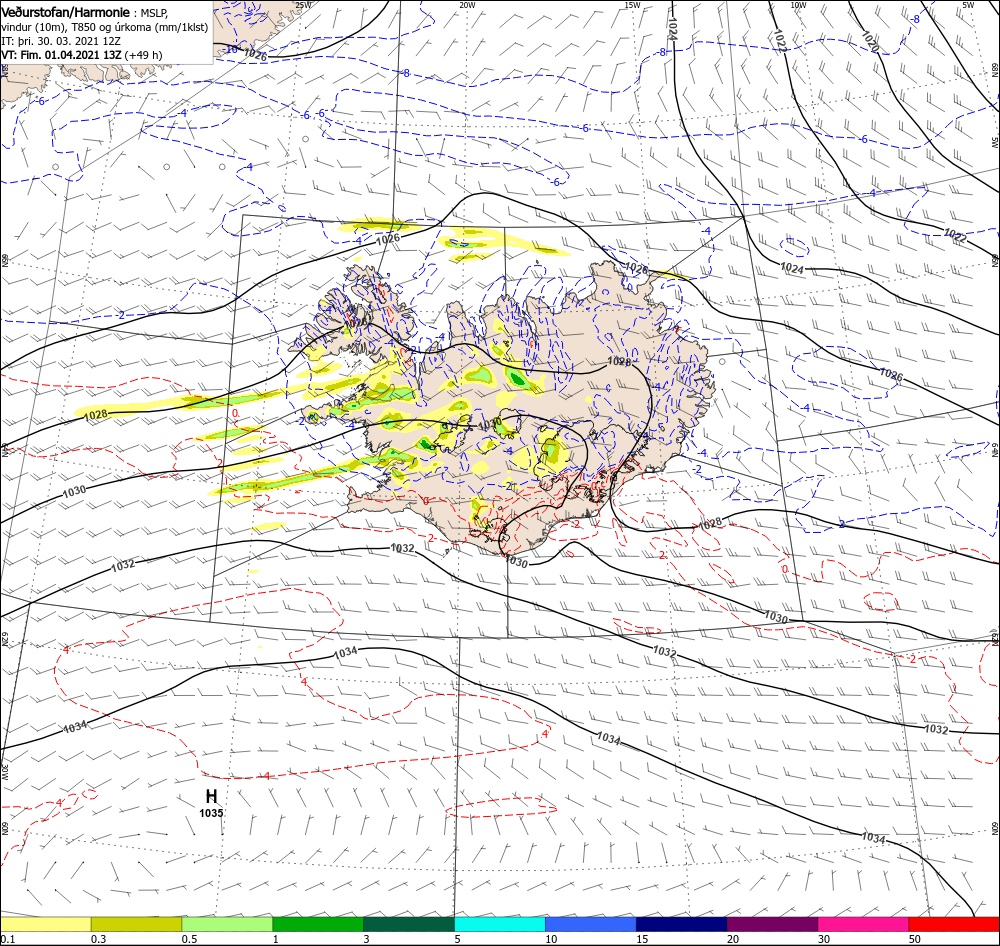Select the 'IT: þri. 30. 03. 2021 12Z' line

coord(61,41)
